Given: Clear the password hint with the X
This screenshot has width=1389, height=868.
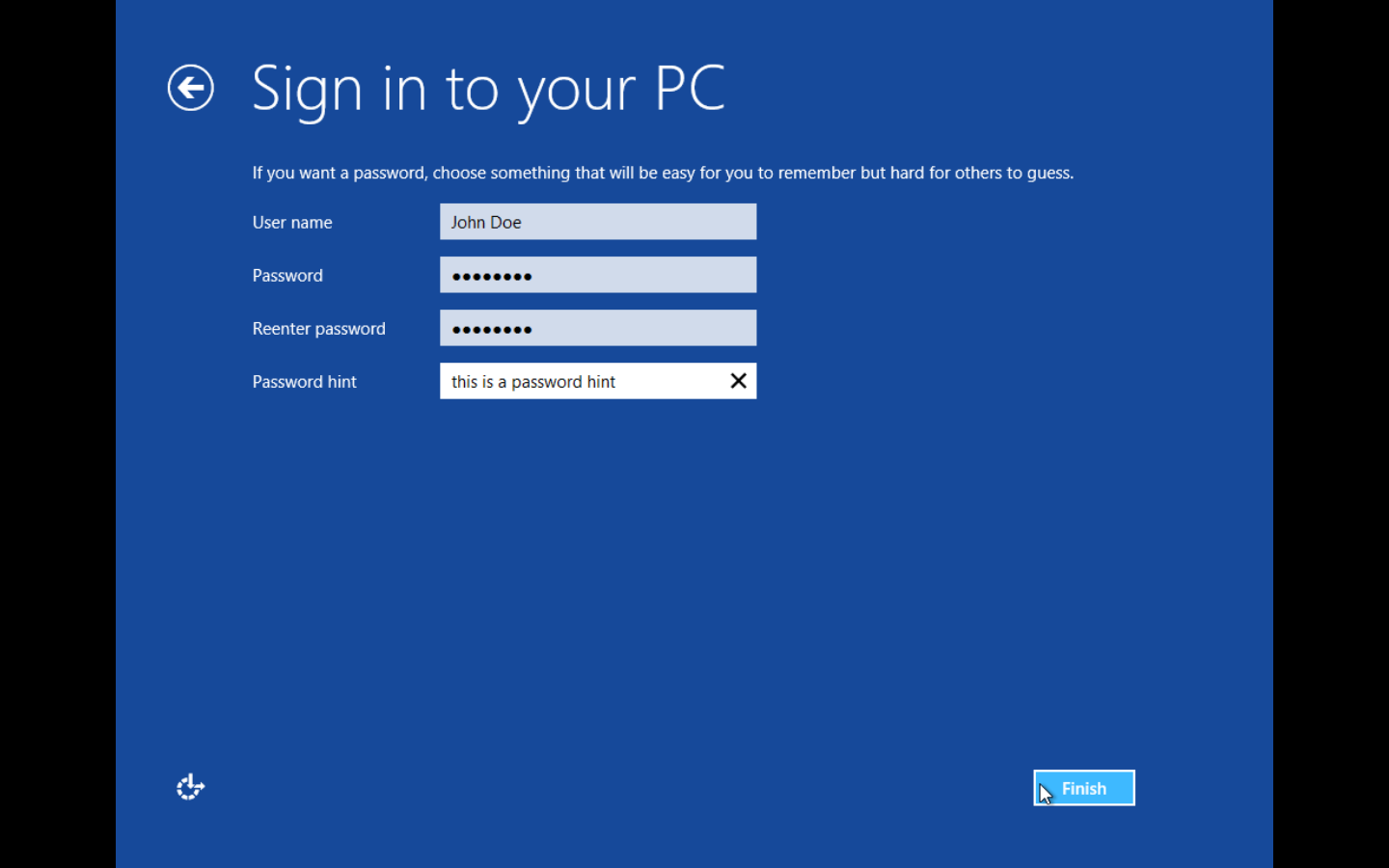Looking at the screenshot, I should (x=738, y=381).
